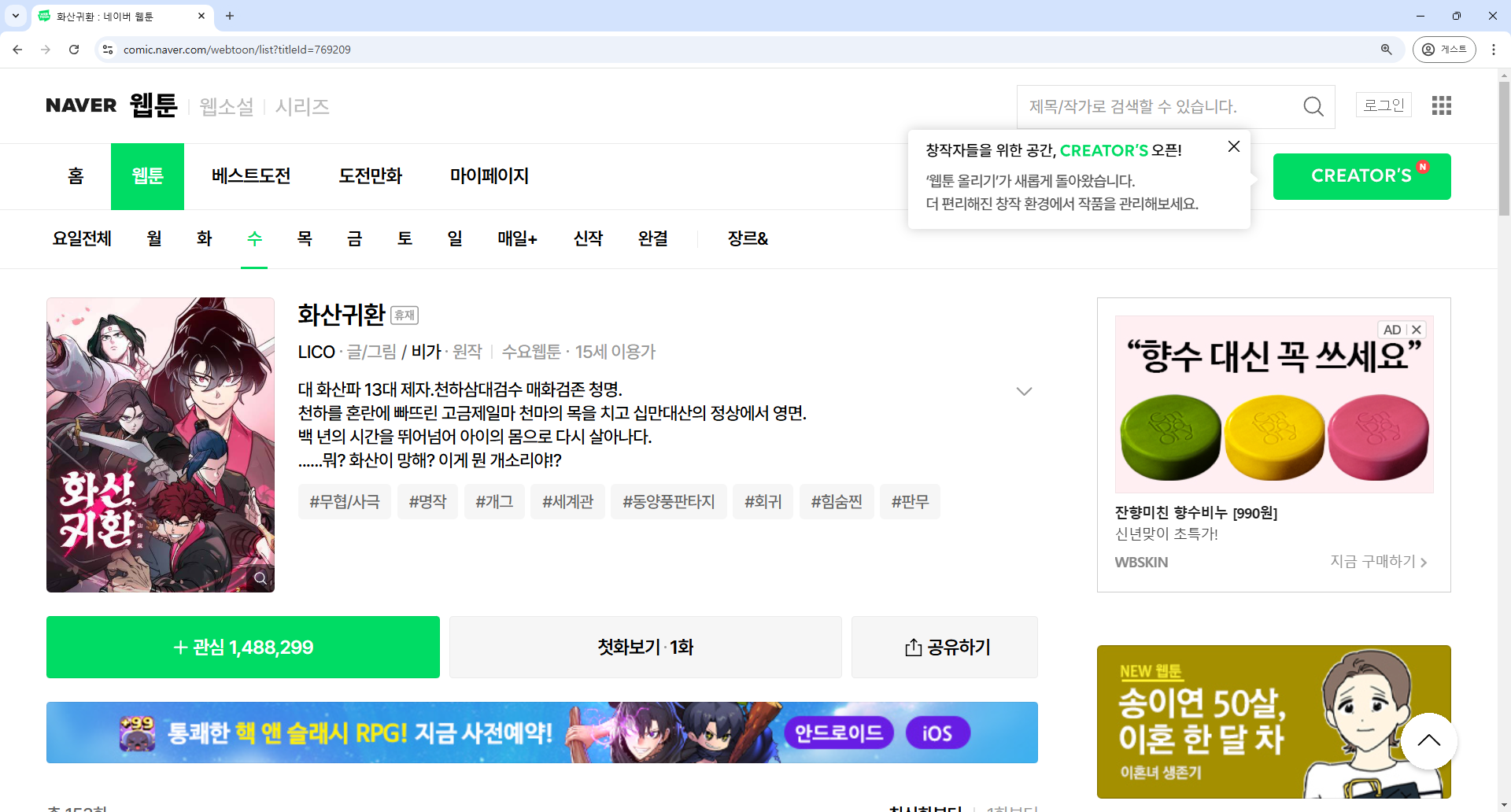This screenshot has width=1511, height=812.
Task: Select 토 weekday tab
Action: [x=405, y=238]
